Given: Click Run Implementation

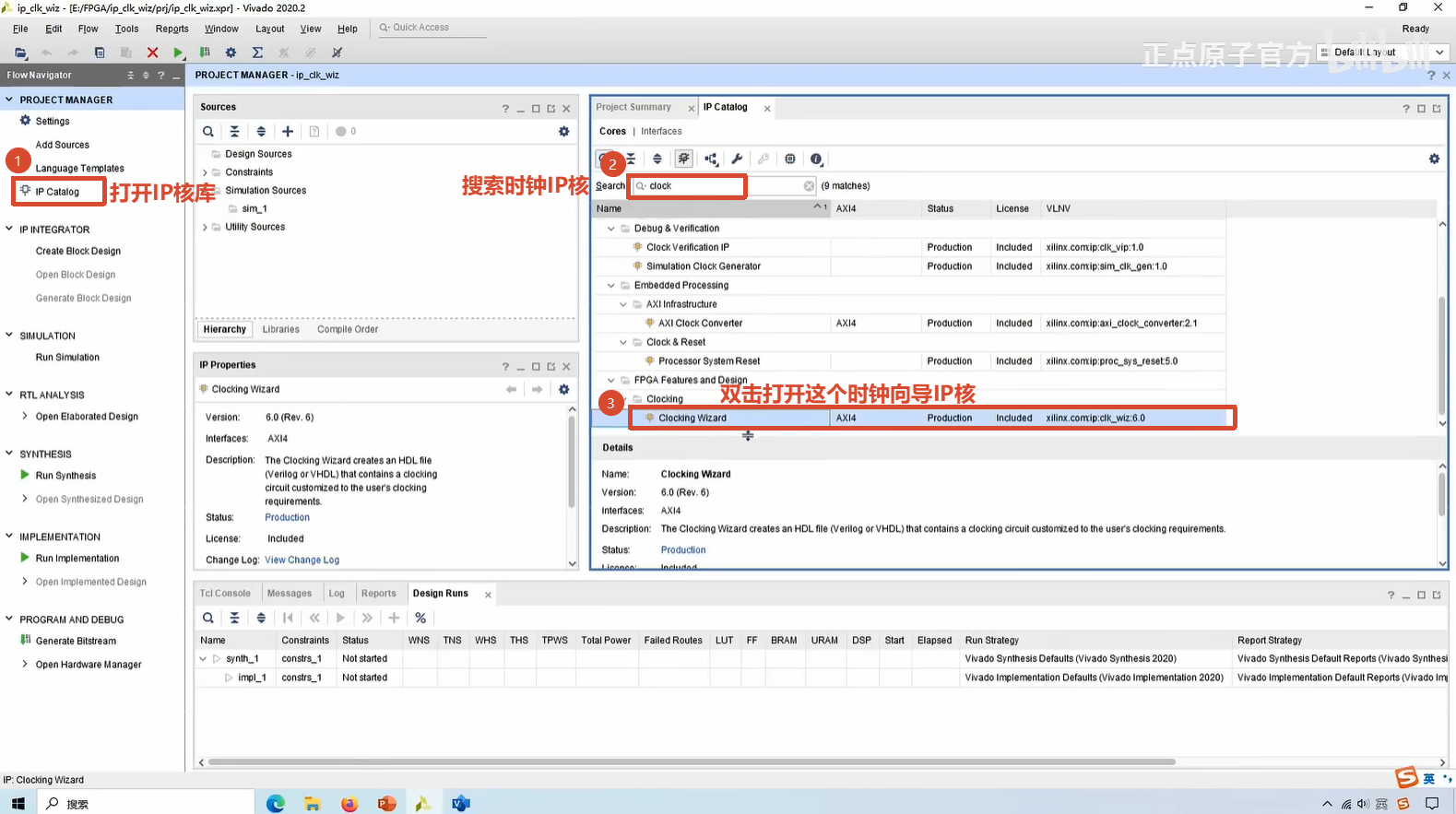Looking at the screenshot, I should pos(77,559).
